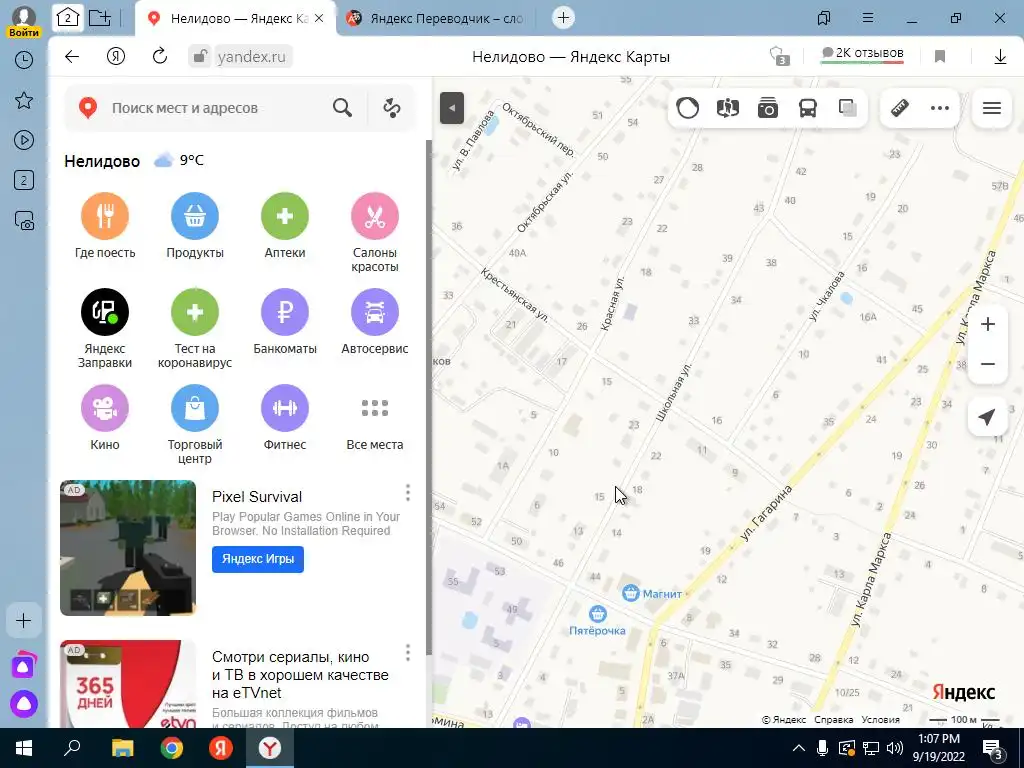Viewport: 1024px width, 768px height.
Task: Open the screenshot tool in sidebar
Action: pyautogui.click(x=24, y=221)
